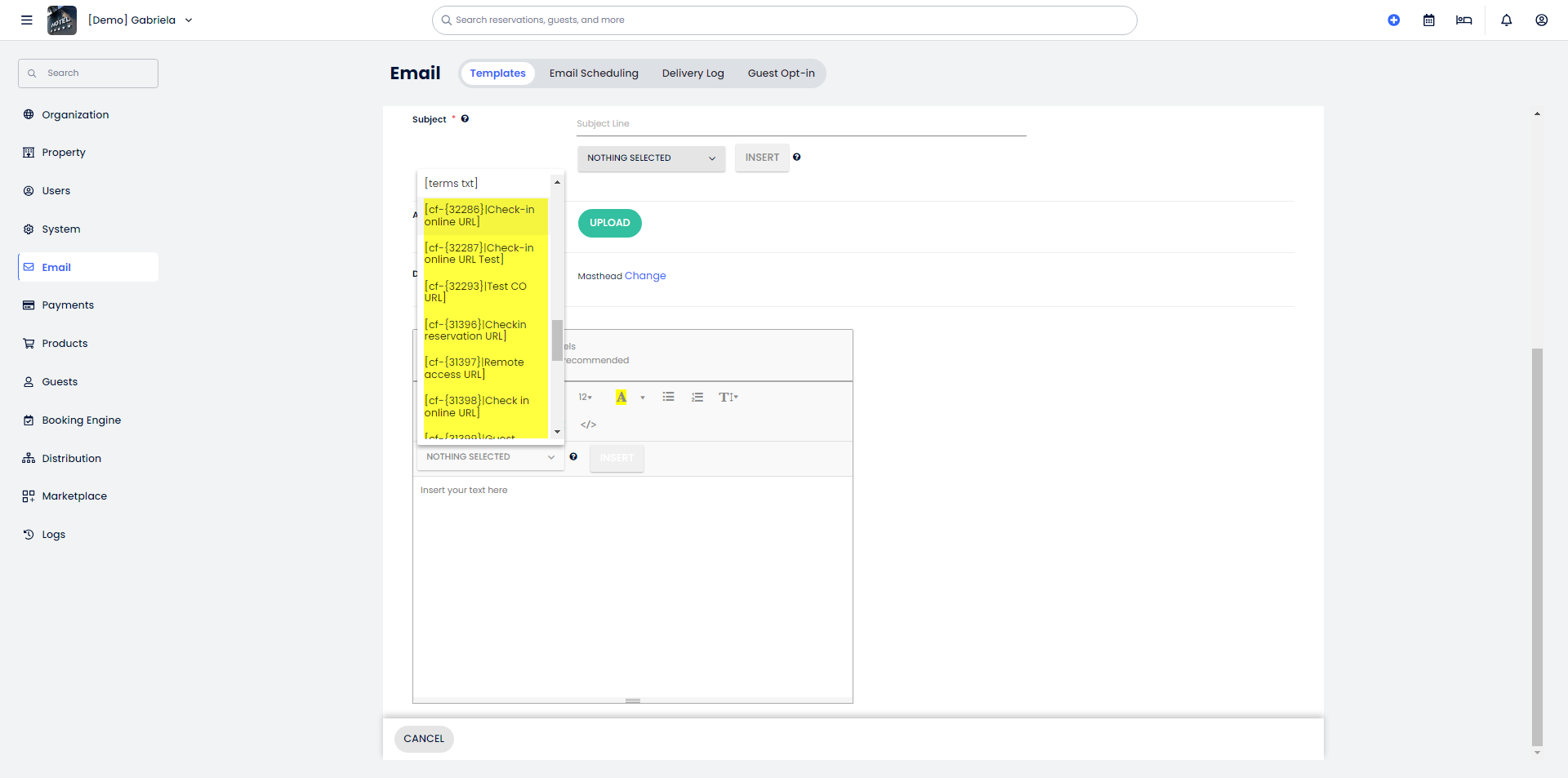
Task: Select the [cf-{32293}|Test CO URL] option
Action: pos(482,292)
